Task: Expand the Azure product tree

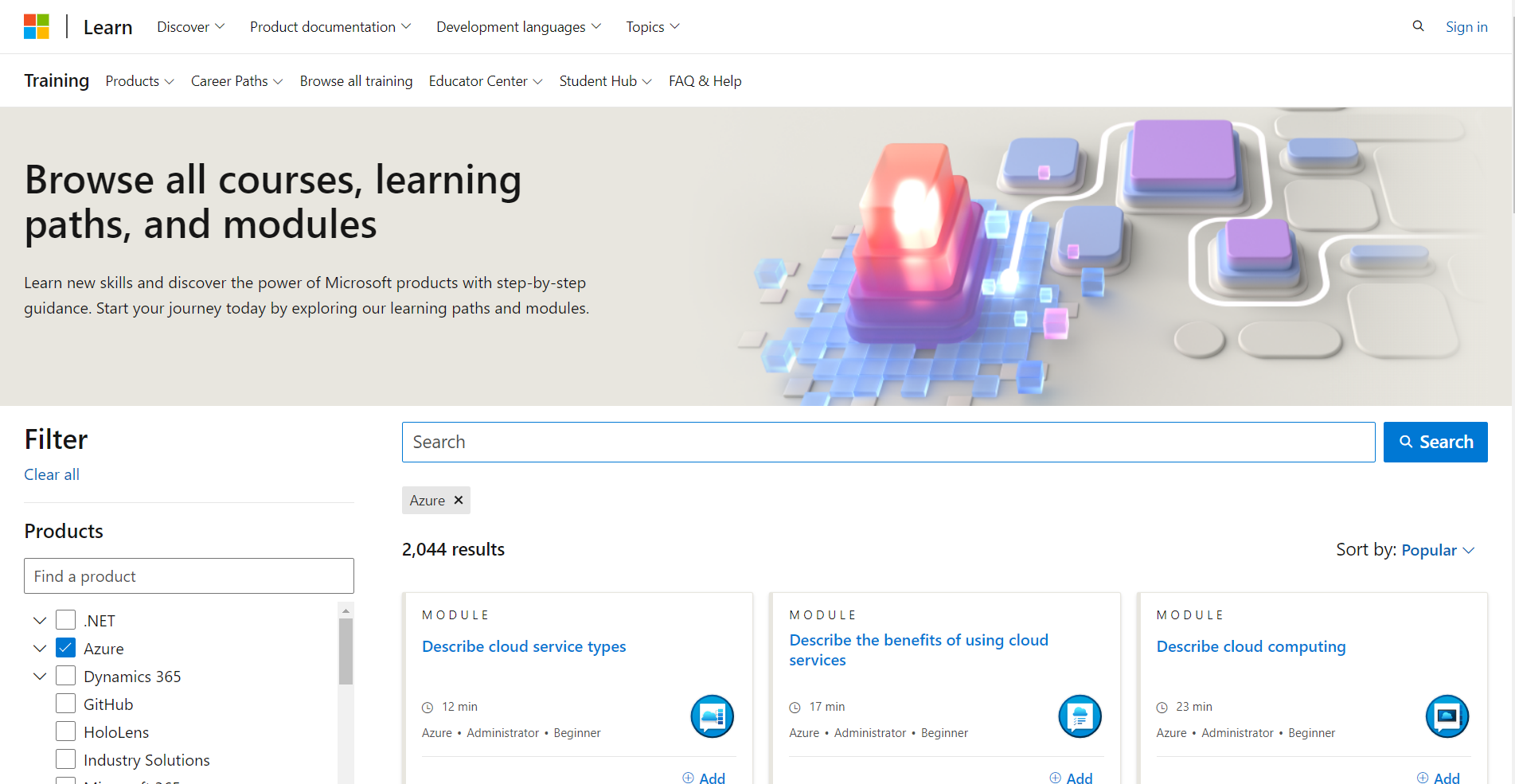Action: (x=40, y=648)
